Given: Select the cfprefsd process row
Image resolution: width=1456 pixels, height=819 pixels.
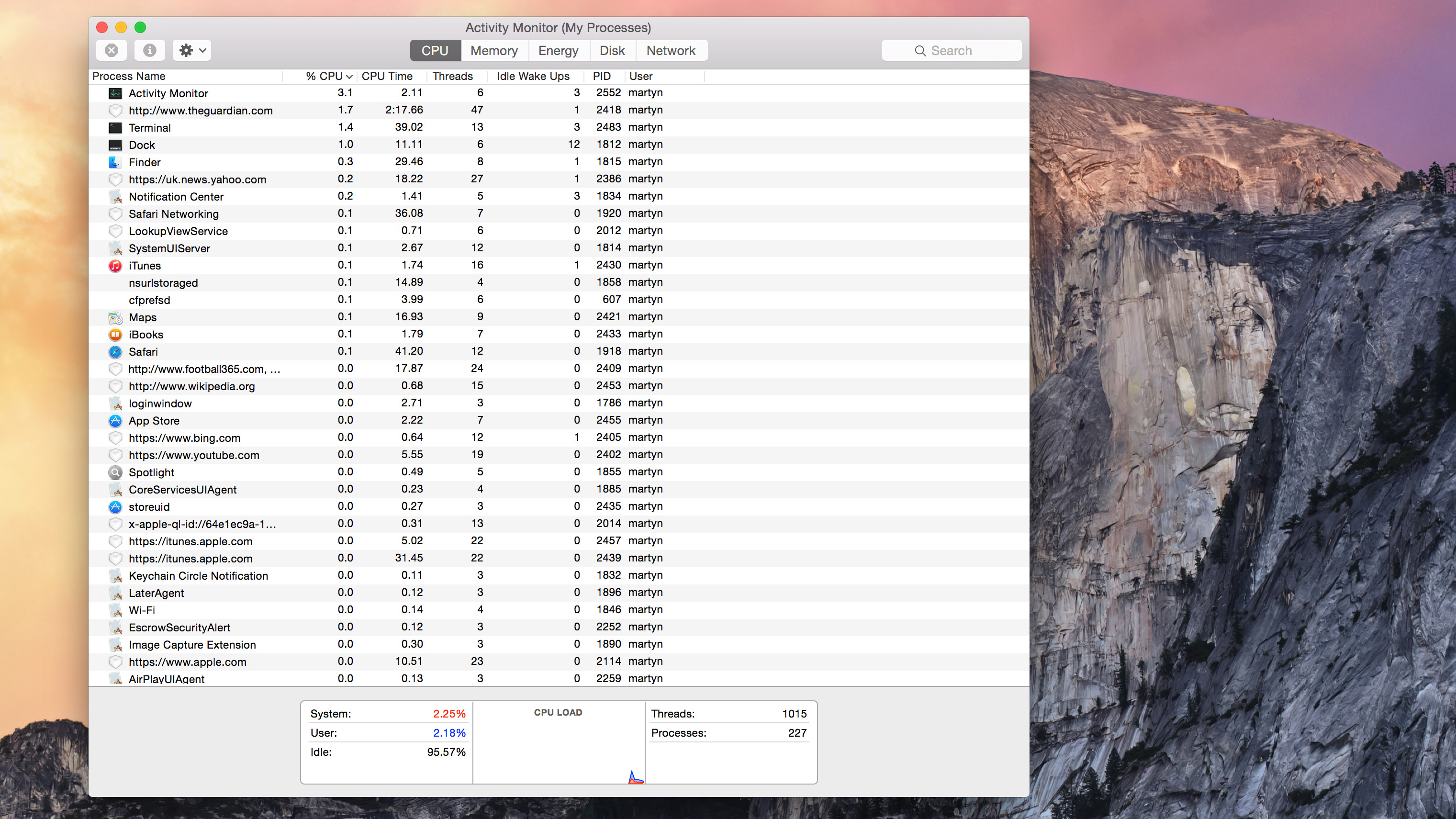Looking at the screenshot, I should 559,300.
